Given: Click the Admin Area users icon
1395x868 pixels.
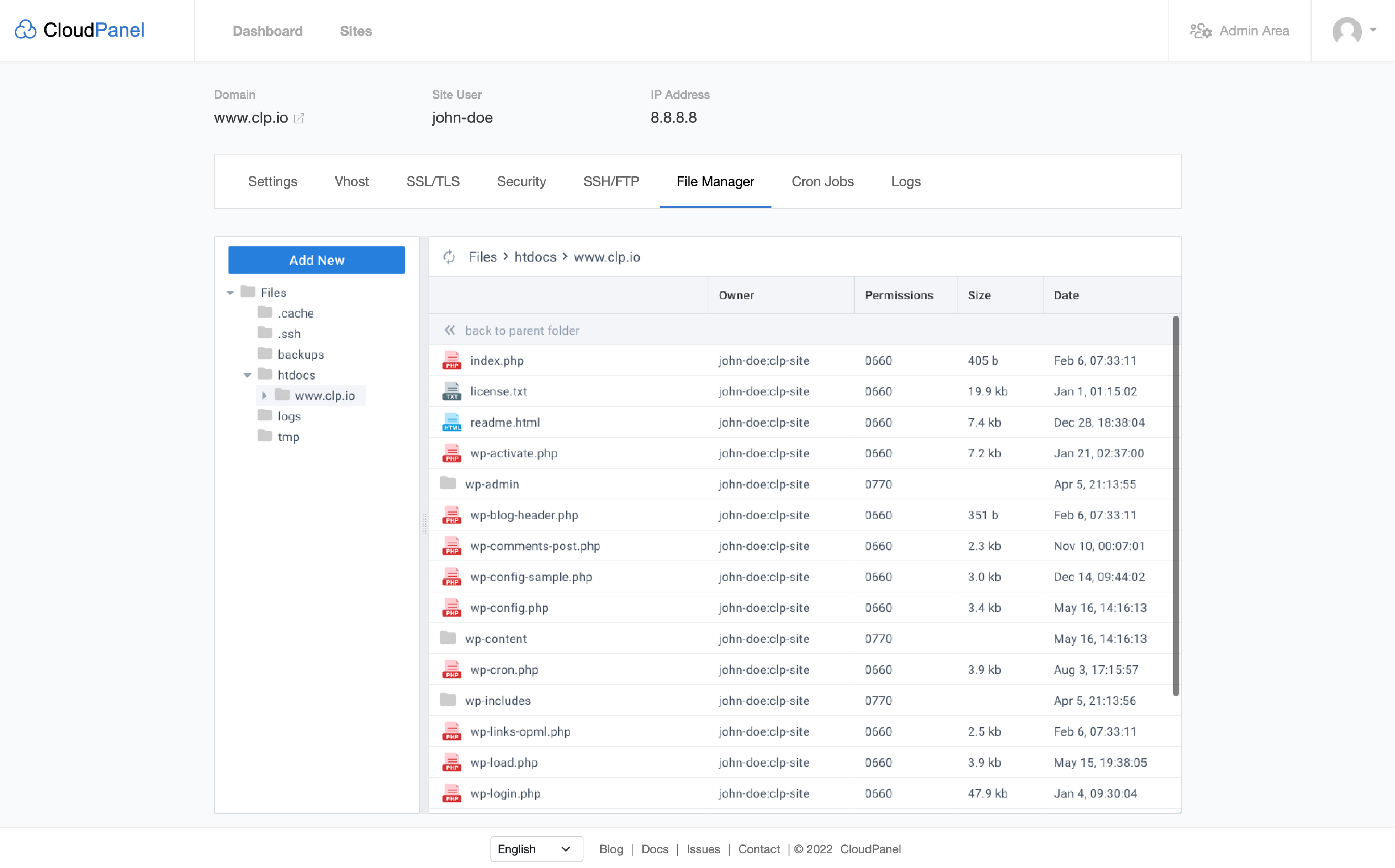Looking at the screenshot, I should (1201, 31).
